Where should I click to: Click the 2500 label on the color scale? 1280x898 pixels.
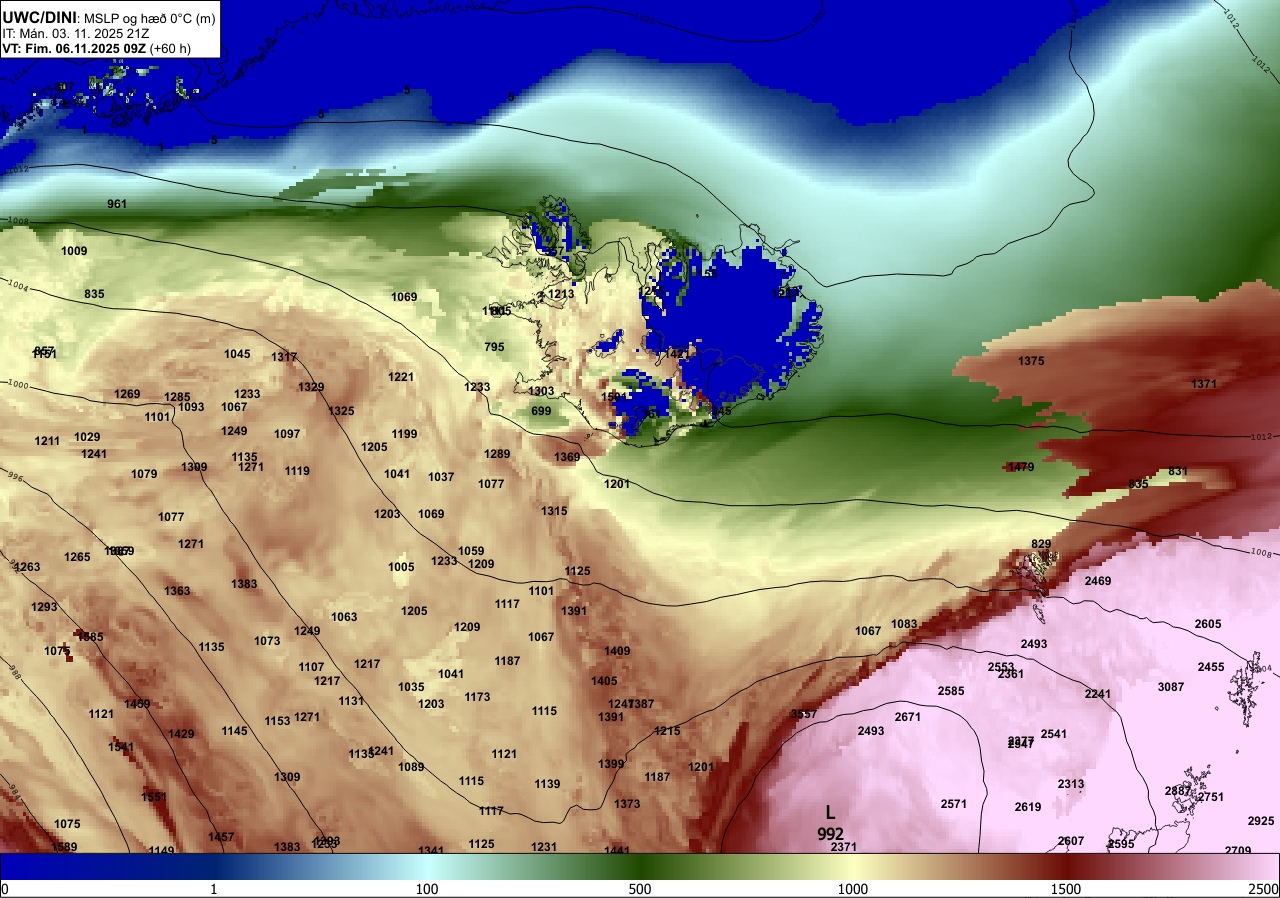pos(1264,889)
